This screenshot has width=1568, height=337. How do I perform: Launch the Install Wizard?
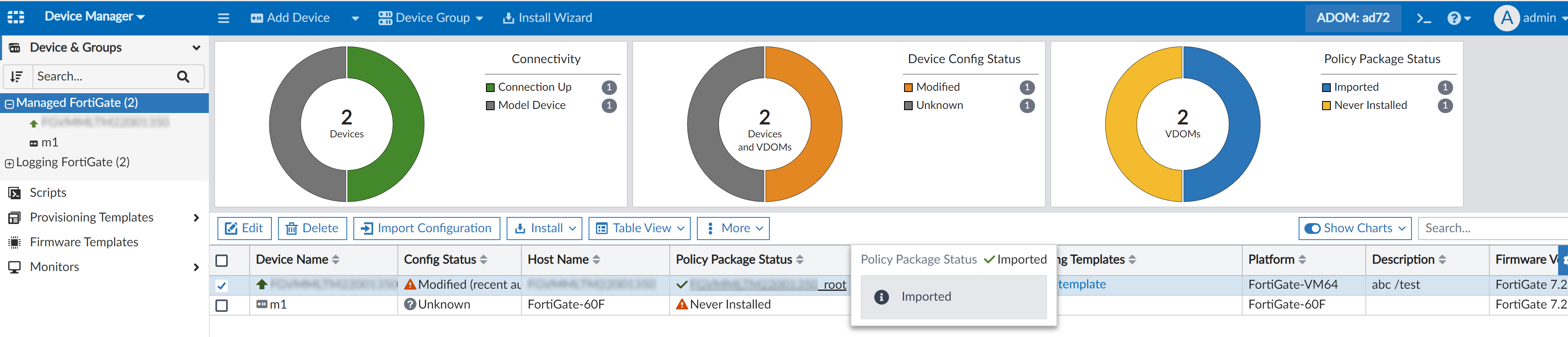547,18
